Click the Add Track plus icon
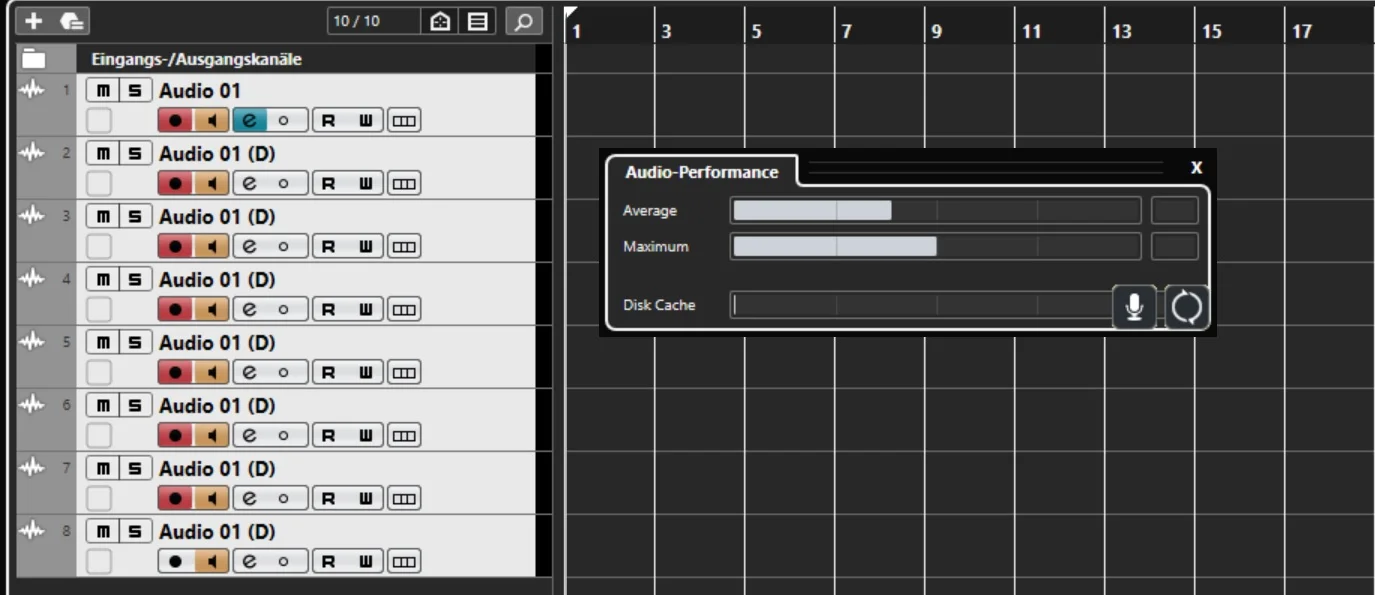This screenshot has width=1375, height=595. click(x=34, y=20)
